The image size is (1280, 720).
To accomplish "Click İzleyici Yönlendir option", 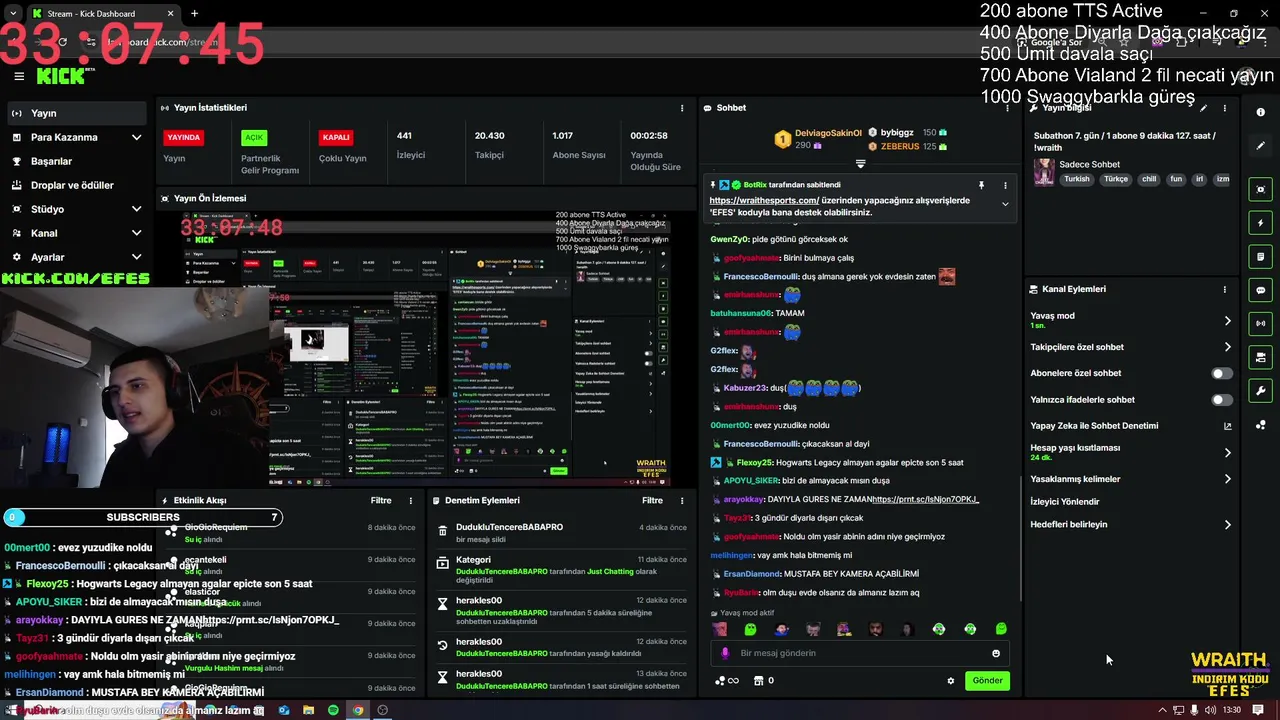I will (1065, 502).
